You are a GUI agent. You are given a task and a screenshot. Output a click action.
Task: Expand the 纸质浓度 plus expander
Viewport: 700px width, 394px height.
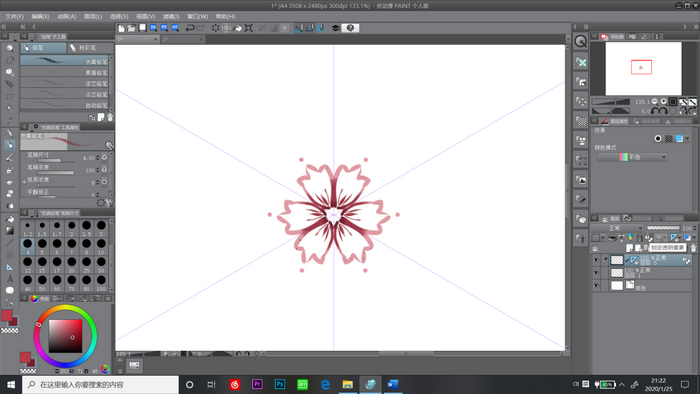click(x=24, y=181)
